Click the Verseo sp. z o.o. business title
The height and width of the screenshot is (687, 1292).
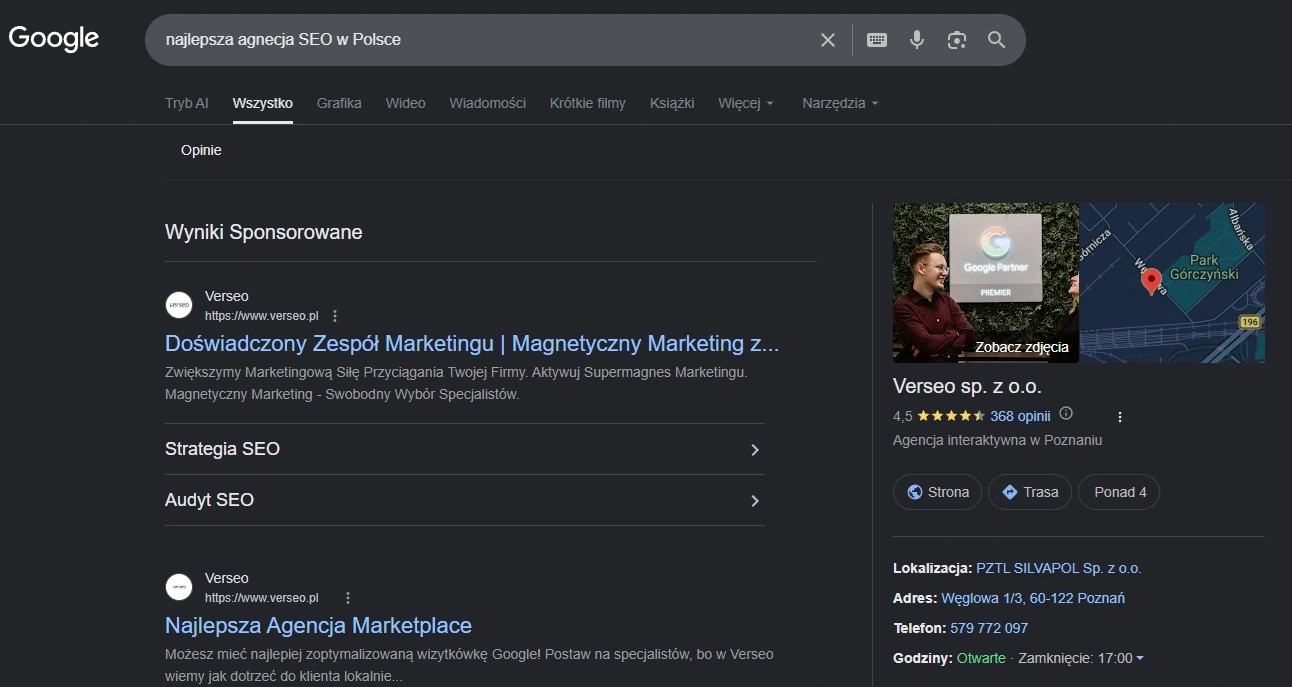click(967, 386)
